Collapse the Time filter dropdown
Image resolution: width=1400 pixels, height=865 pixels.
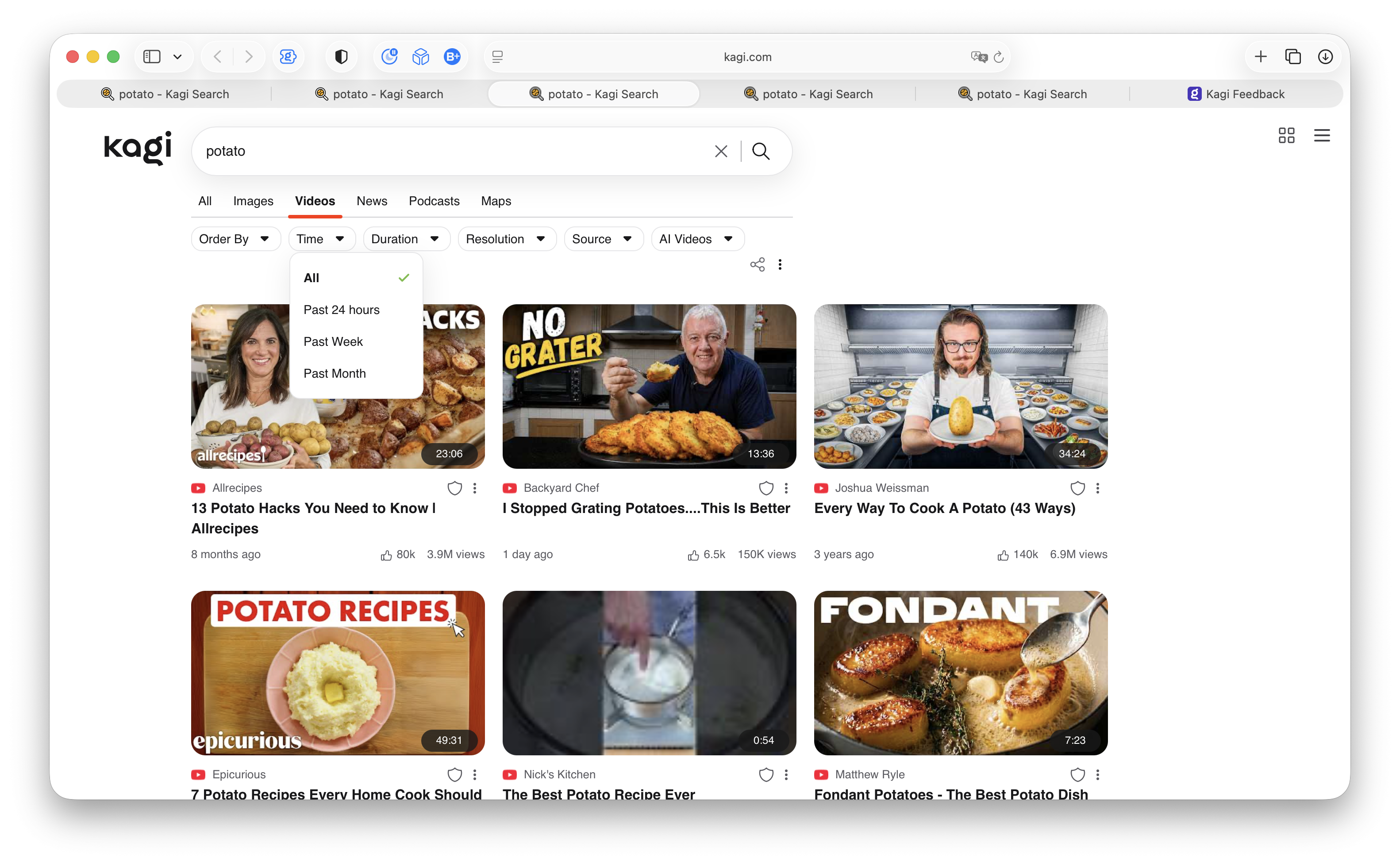click(322, 238)
